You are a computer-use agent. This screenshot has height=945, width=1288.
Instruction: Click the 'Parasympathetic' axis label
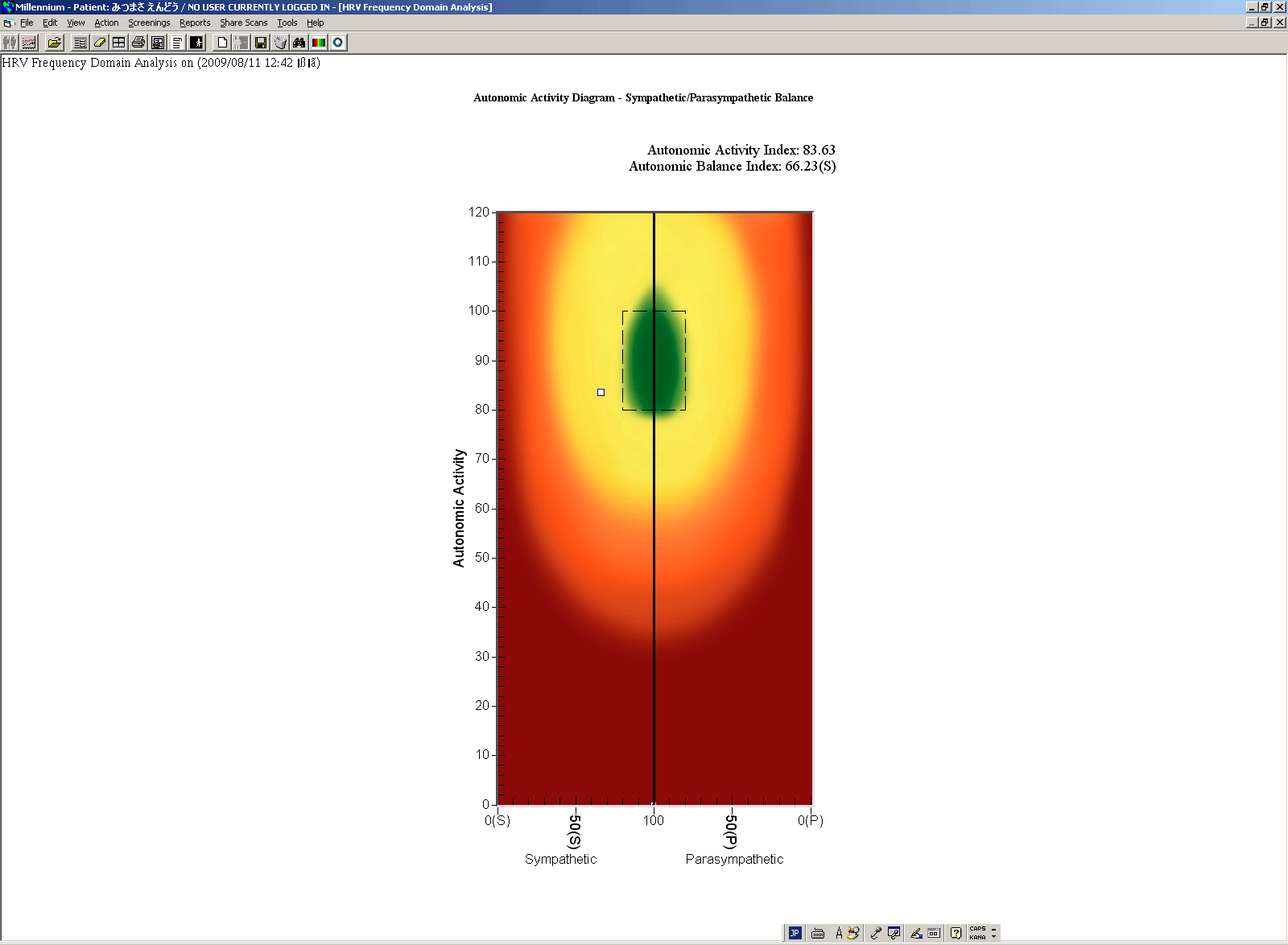click(734, 859)
